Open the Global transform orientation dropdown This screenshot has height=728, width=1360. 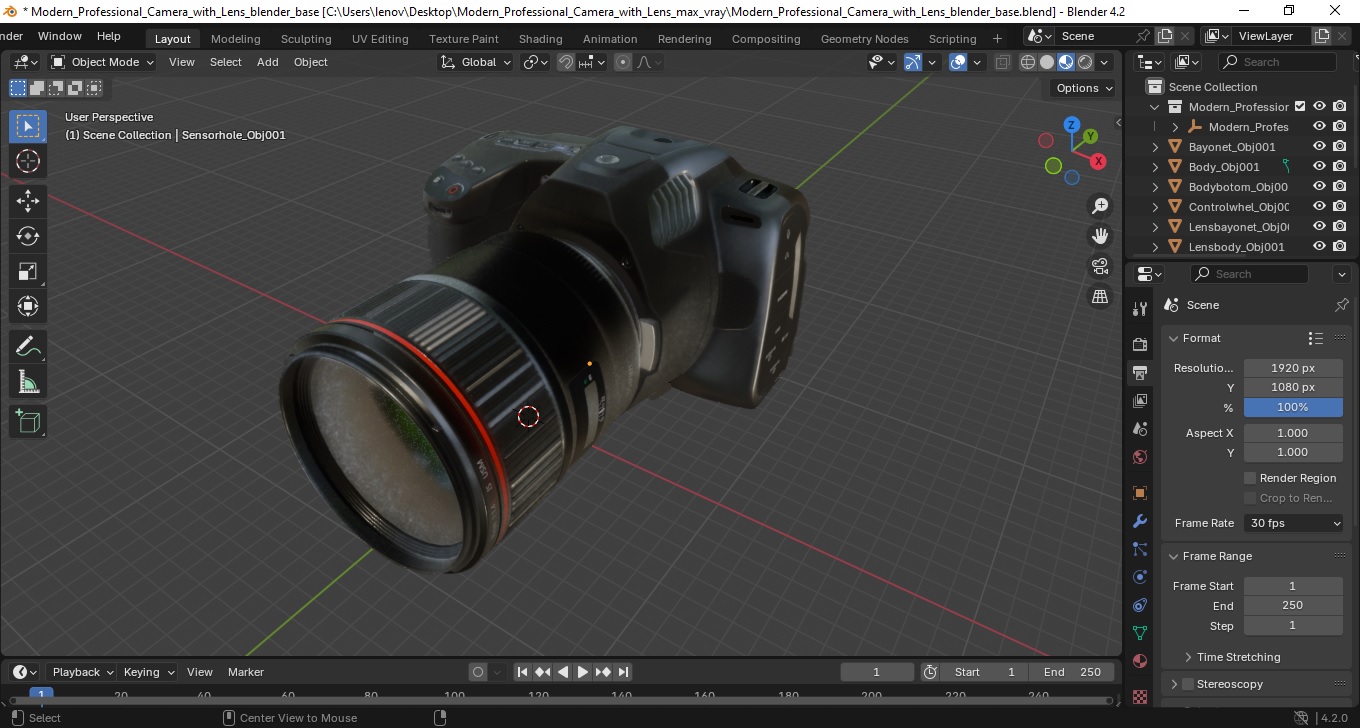point(476,62)
